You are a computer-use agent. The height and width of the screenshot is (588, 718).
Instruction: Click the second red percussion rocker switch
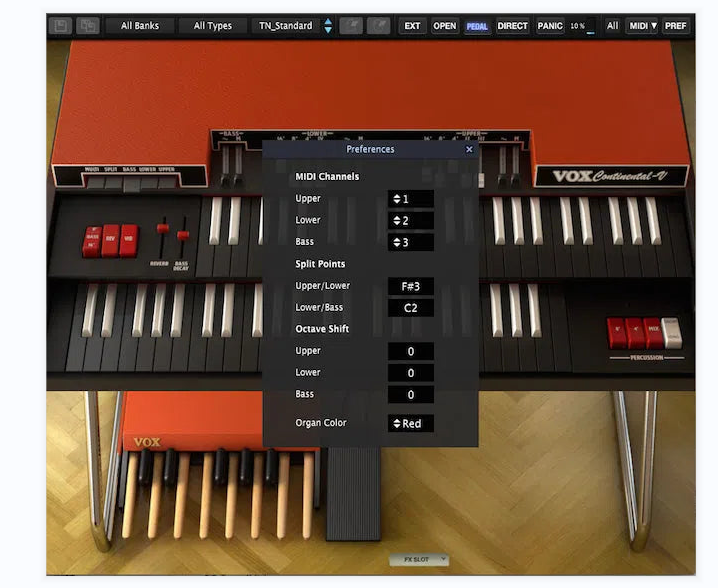pyautogui.click(x=635, y=332)
